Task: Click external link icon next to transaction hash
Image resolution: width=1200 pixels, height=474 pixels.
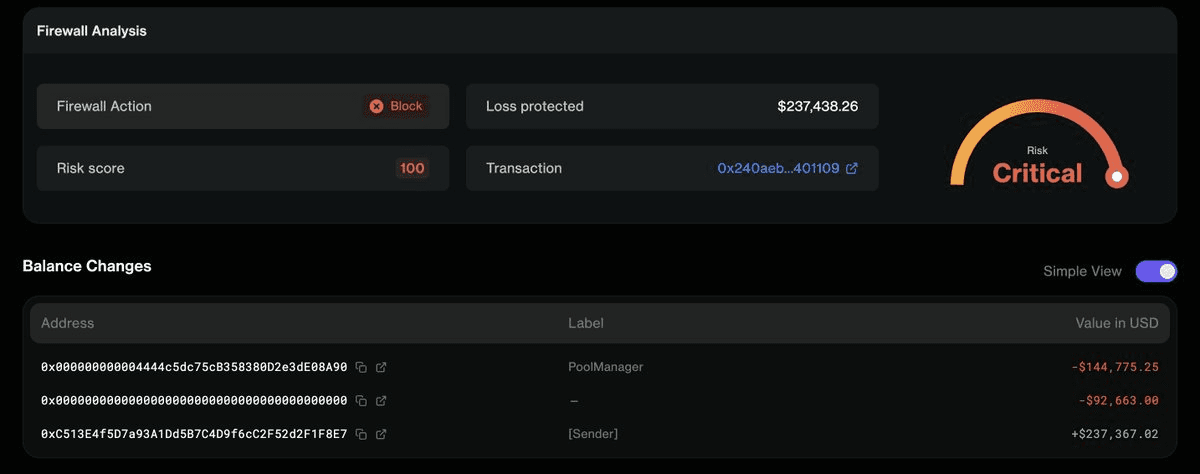Action: pos(852,169)
